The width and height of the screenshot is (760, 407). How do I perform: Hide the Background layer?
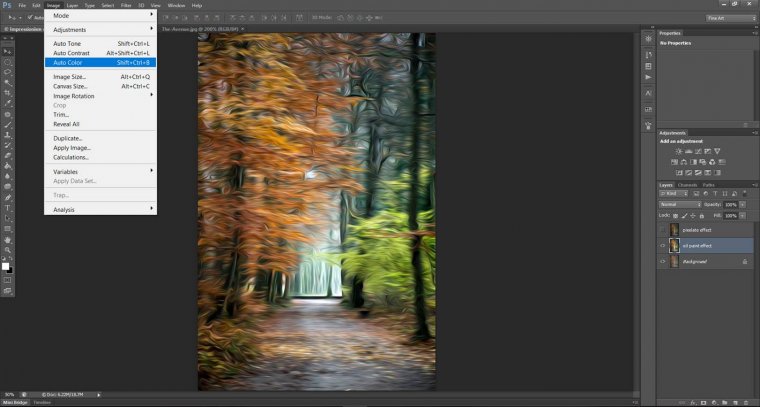click(x=663, y=262)
